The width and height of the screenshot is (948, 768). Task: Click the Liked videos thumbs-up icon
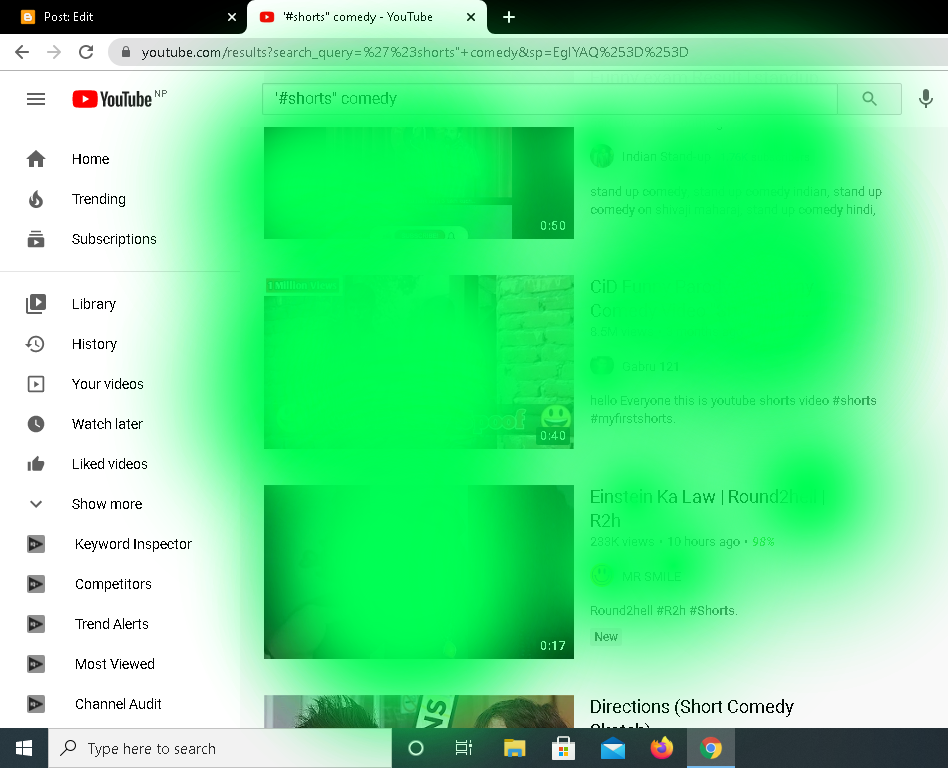coord(36,464)
